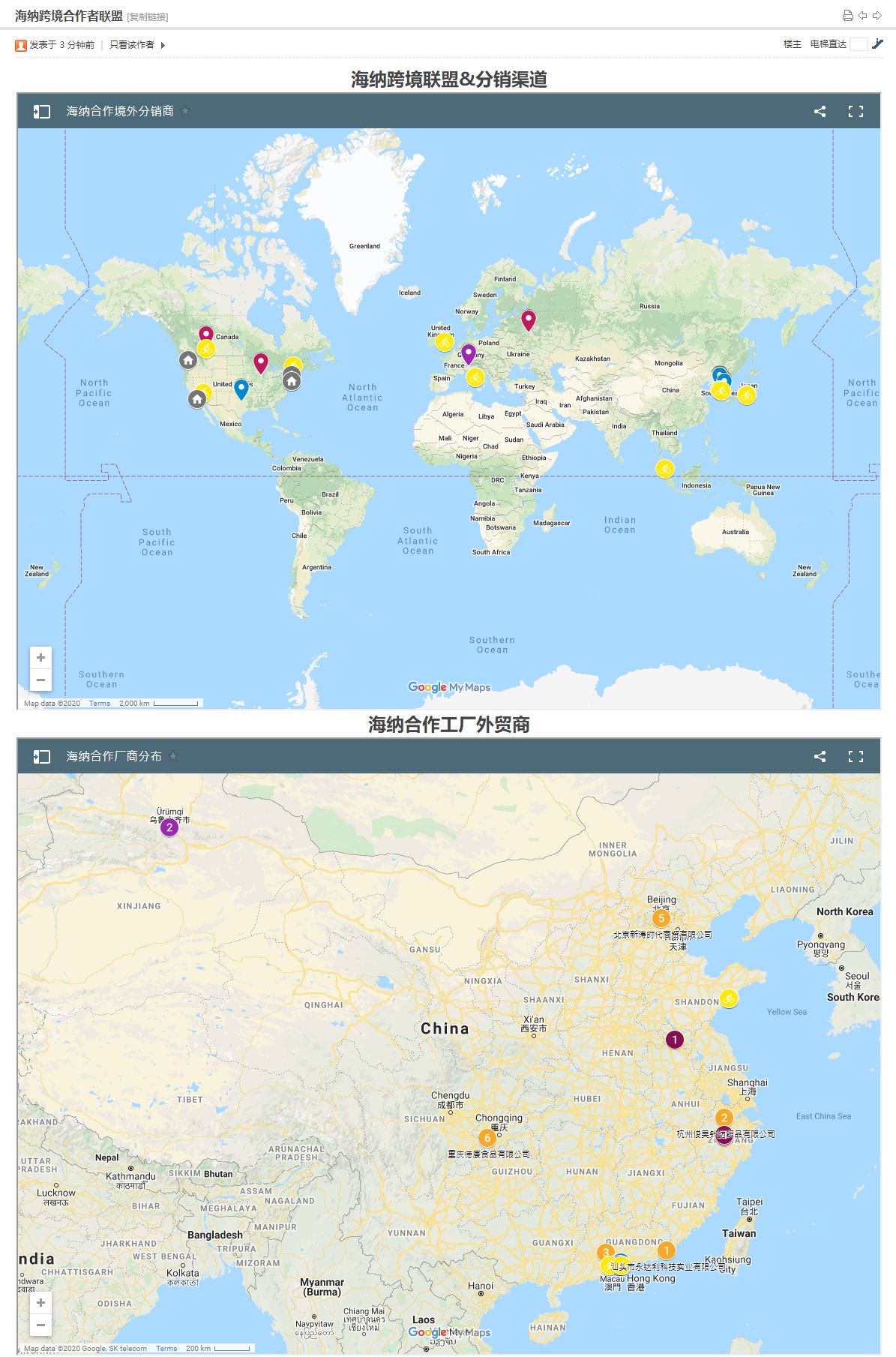Click the red pin marker in Russia
896x1357 pixels.
(529, 319)
